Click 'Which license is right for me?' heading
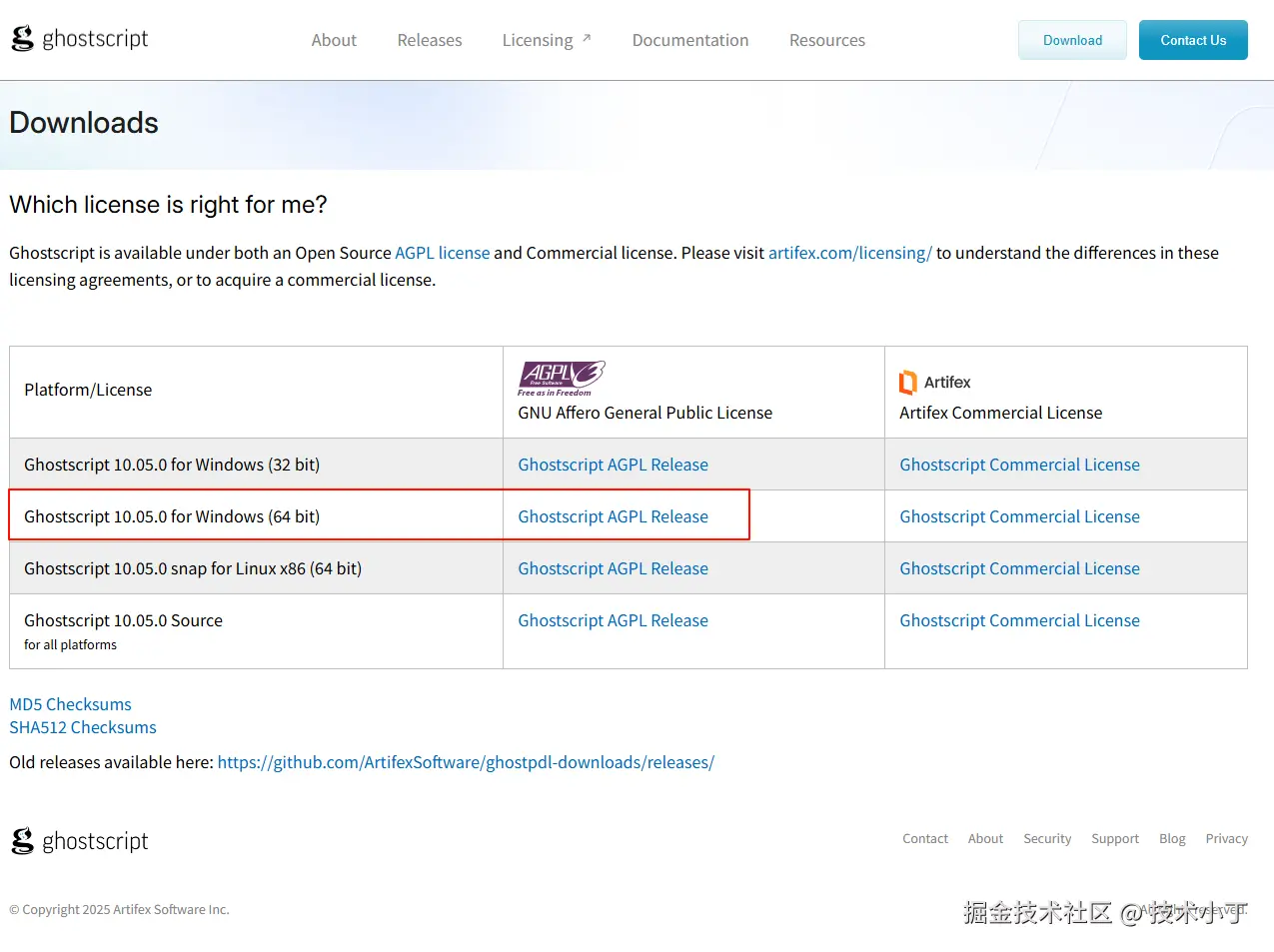The width and height of the screenshot is (1274, 952). (x=168, y=205)
